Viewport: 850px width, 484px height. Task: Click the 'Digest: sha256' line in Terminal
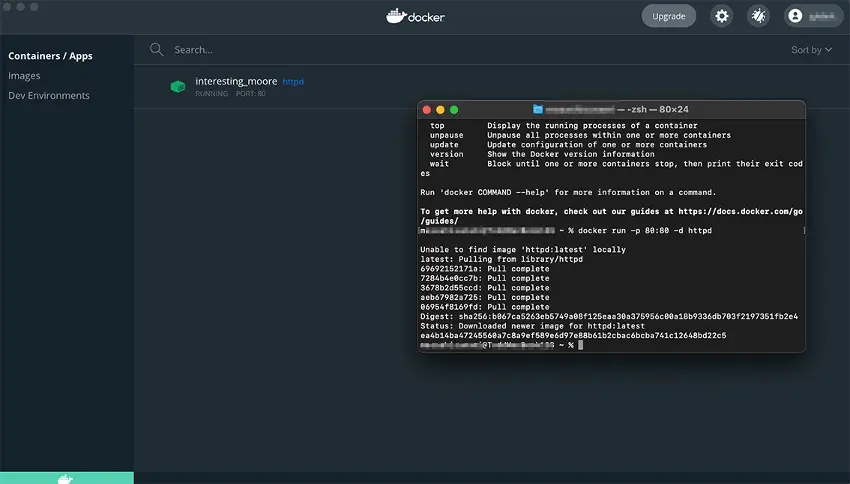609,317
